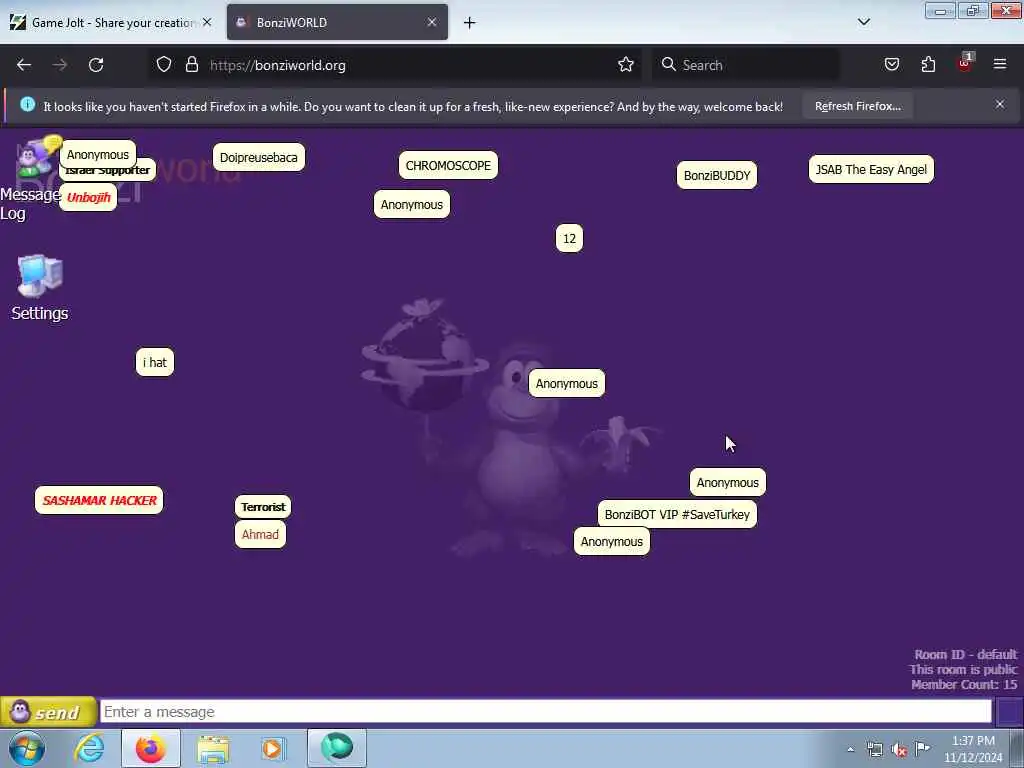Click the Firefox forward arrow
The width and height of the screenshot is (1024, 768).
60,65
